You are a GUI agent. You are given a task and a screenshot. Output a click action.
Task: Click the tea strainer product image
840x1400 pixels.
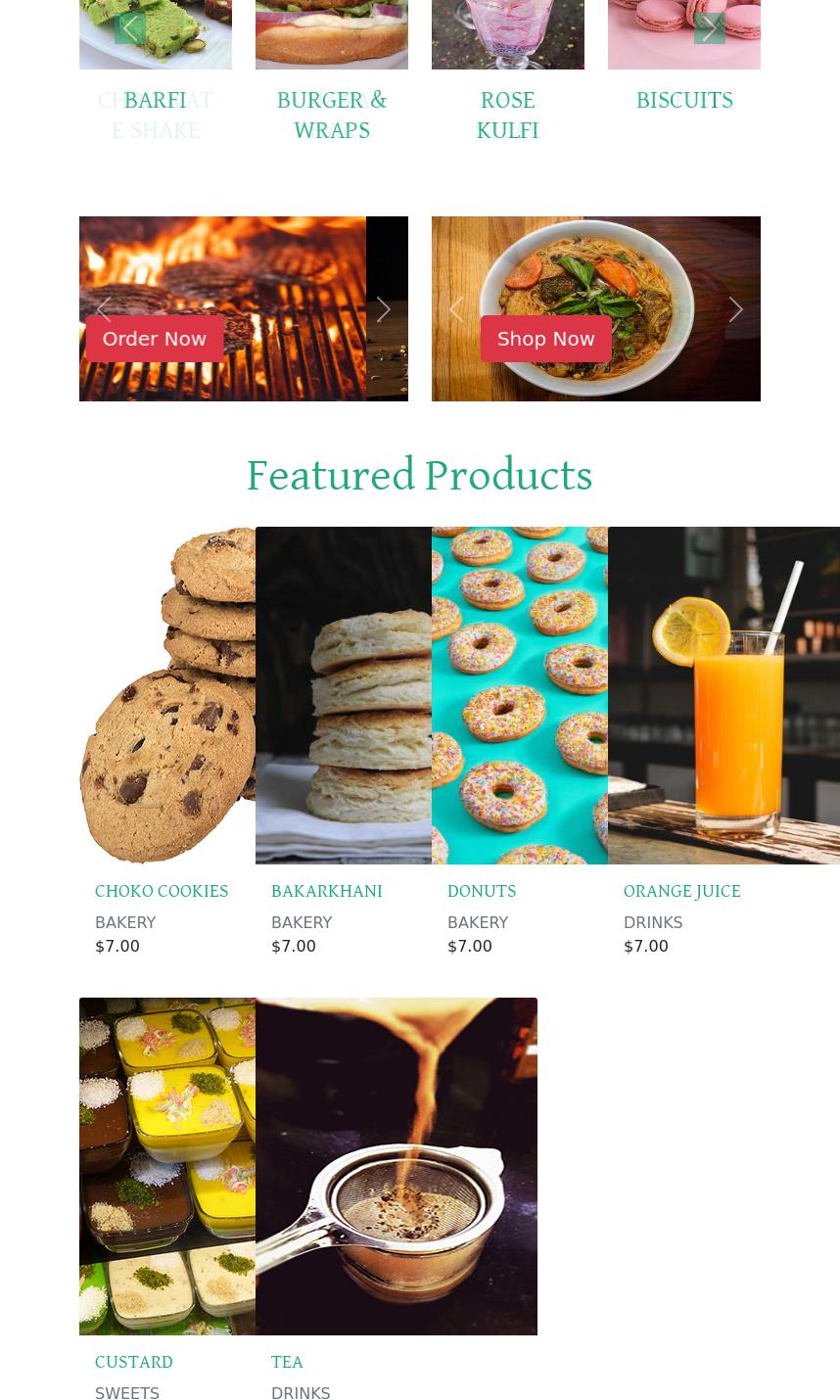click(397, 1167)
